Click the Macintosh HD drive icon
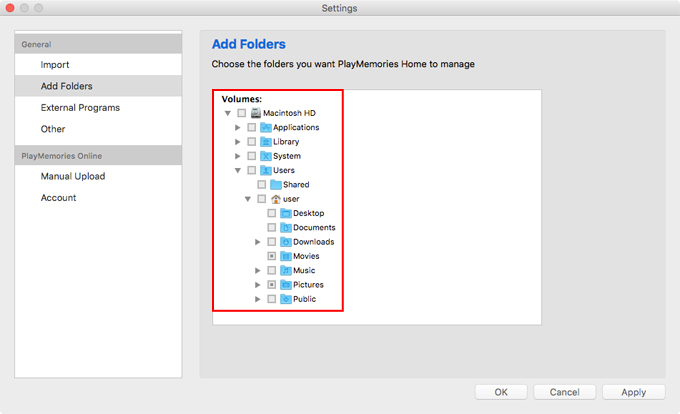 256,113
